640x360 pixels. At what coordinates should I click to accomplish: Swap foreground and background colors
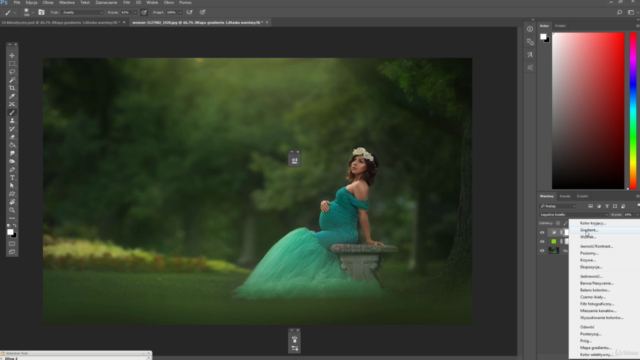15,225
